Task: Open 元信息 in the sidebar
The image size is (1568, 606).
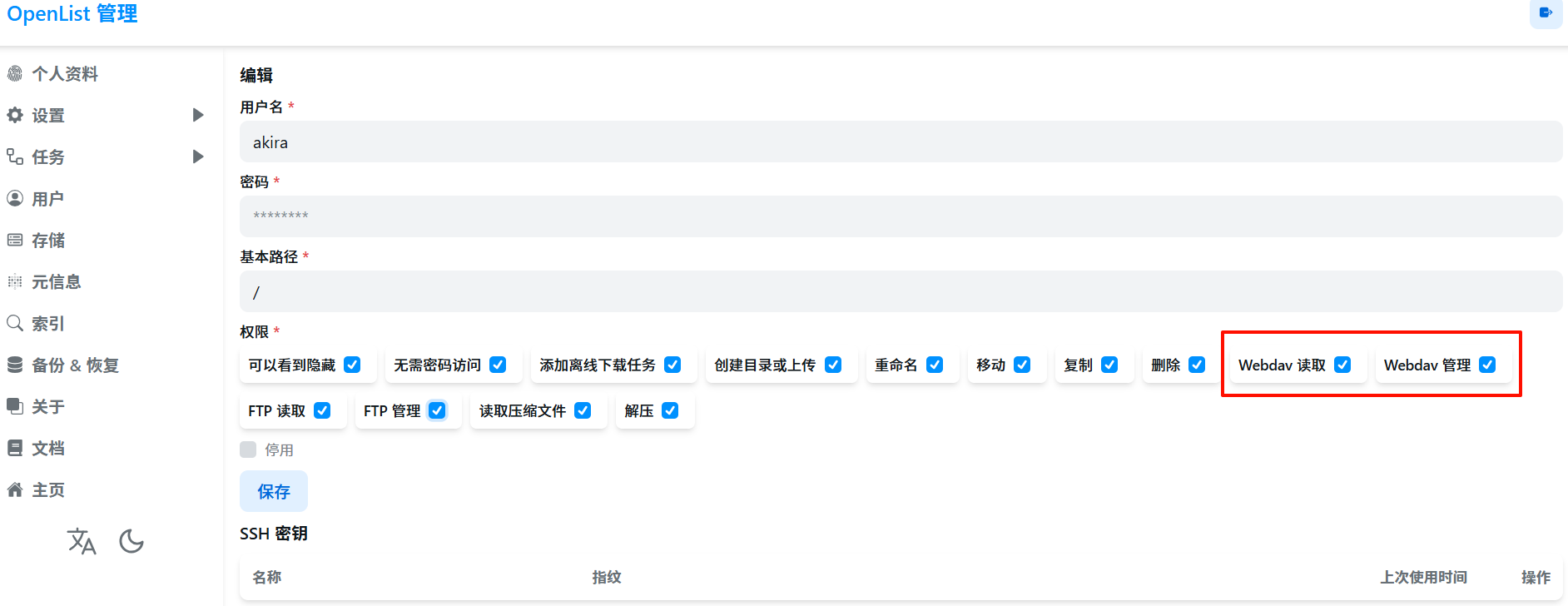Action: pyautogui.click(x=57, y=282)
